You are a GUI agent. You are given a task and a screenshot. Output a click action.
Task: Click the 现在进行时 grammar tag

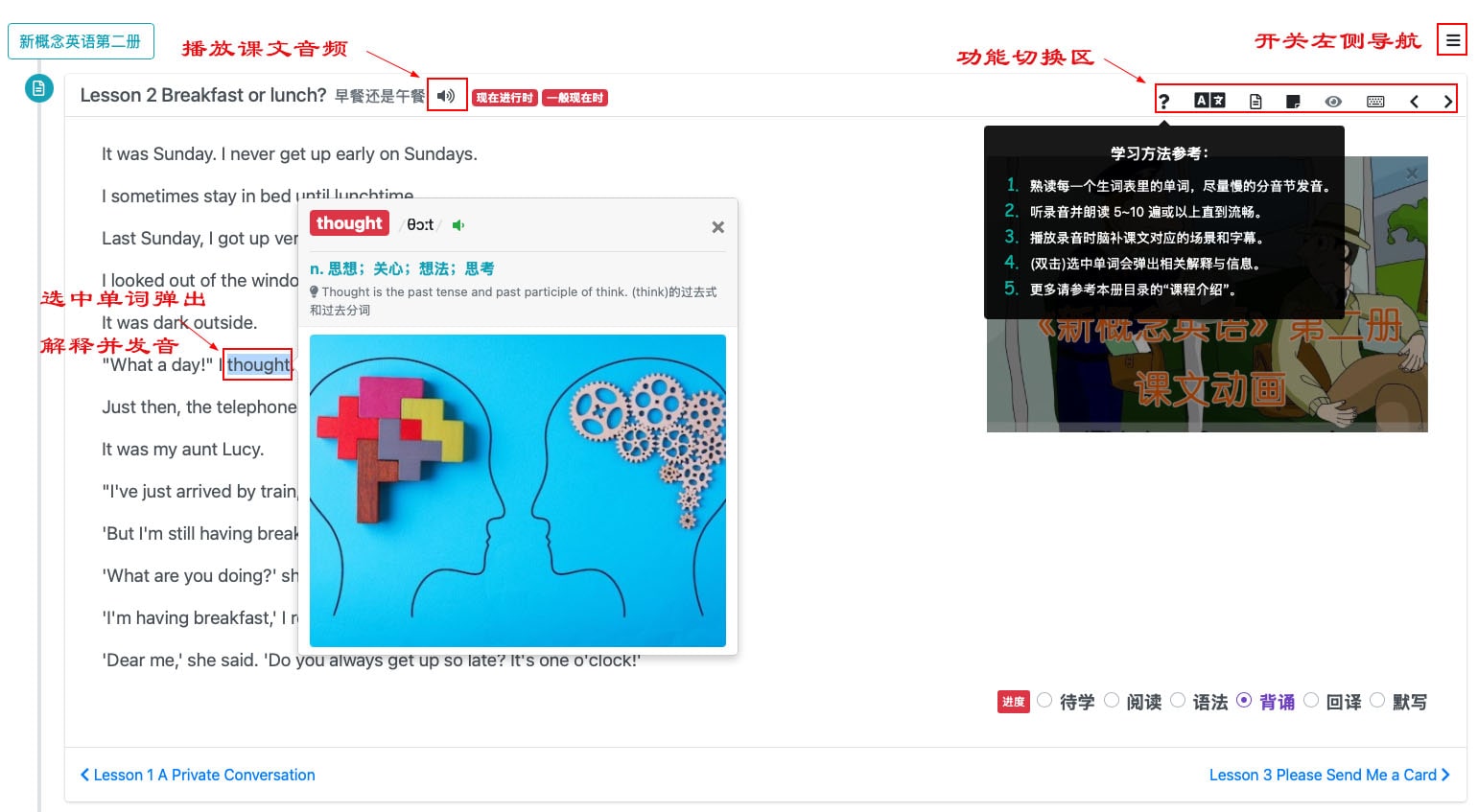click(504, 98)
